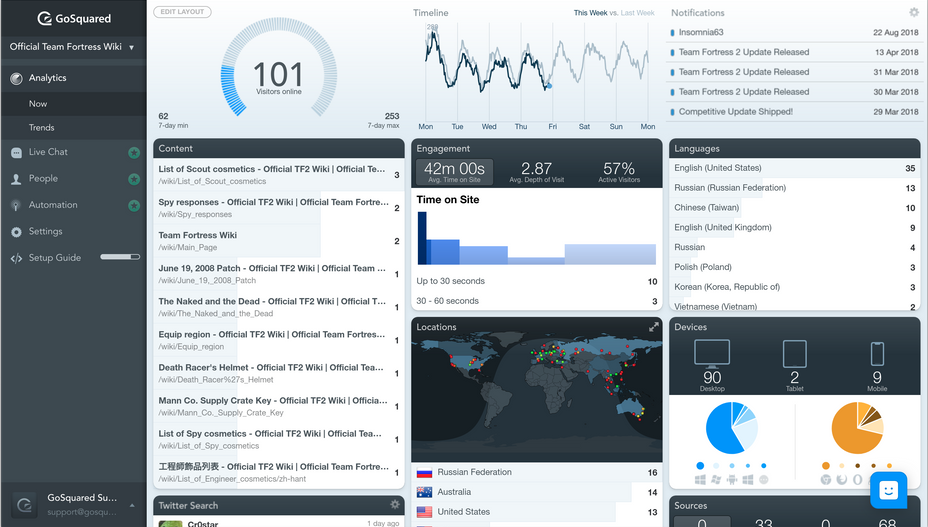The image size is (928, 527).
Task: Click the GoSquared logo
Action: click(74, 18)
